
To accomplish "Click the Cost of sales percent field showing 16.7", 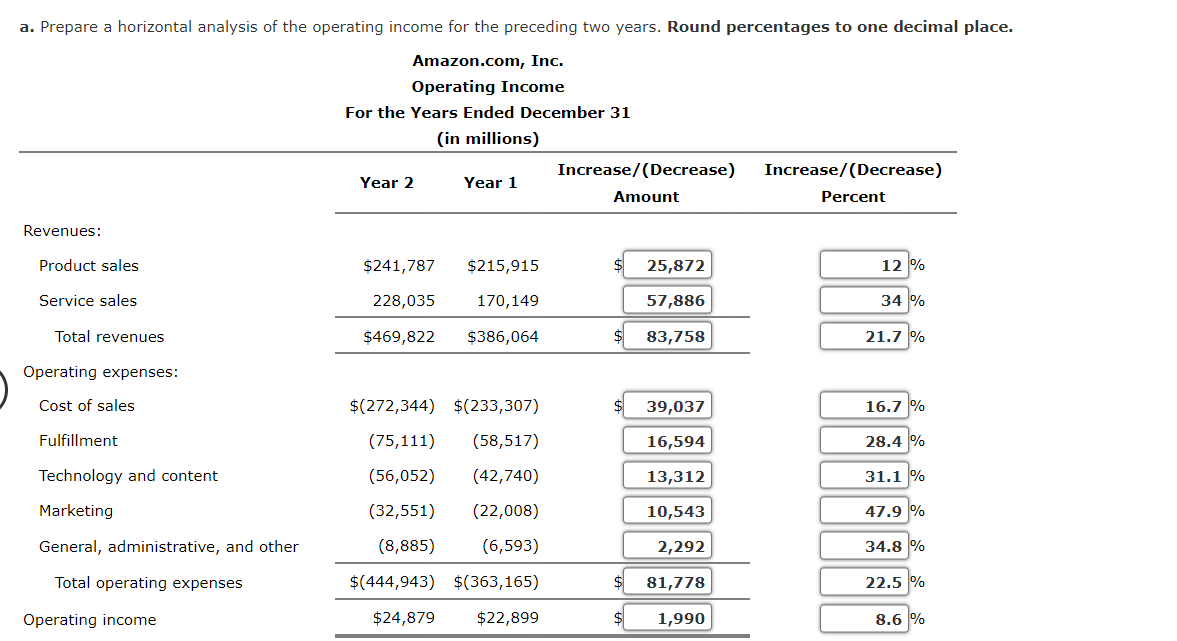I will click(x=865, y=405).
